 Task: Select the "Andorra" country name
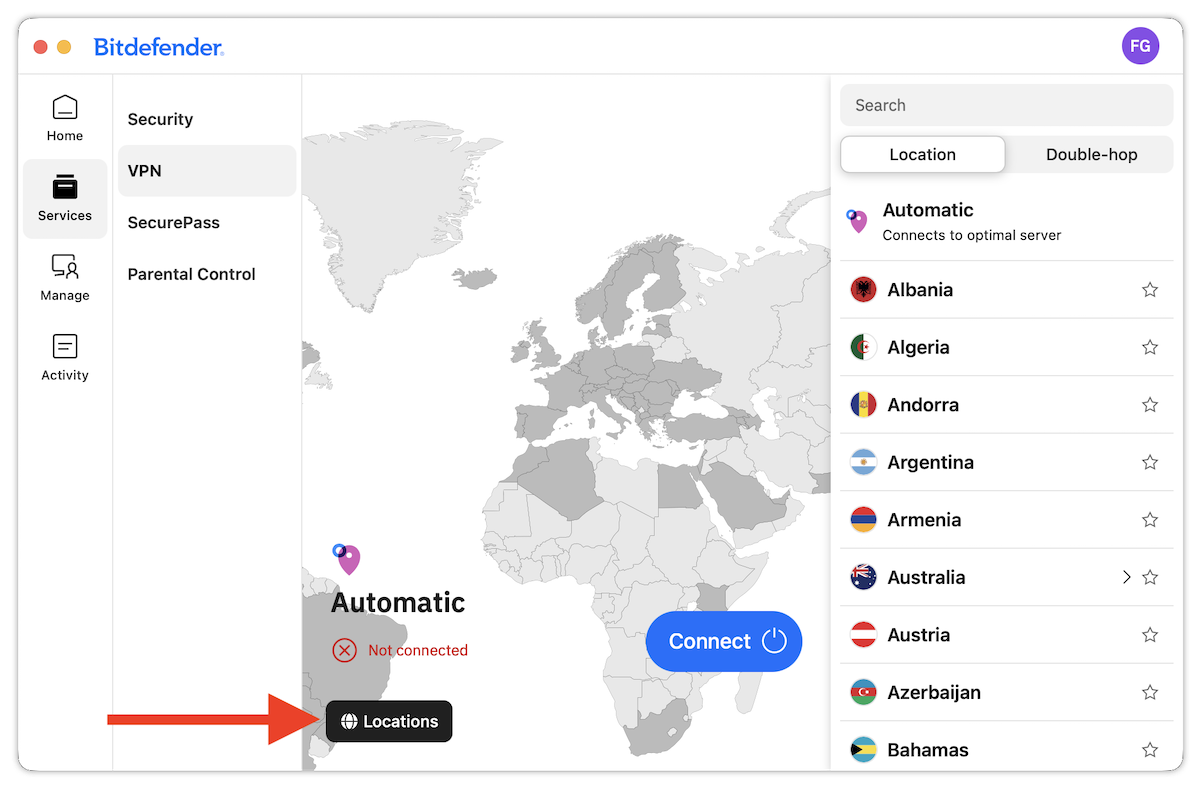[923, 405]
